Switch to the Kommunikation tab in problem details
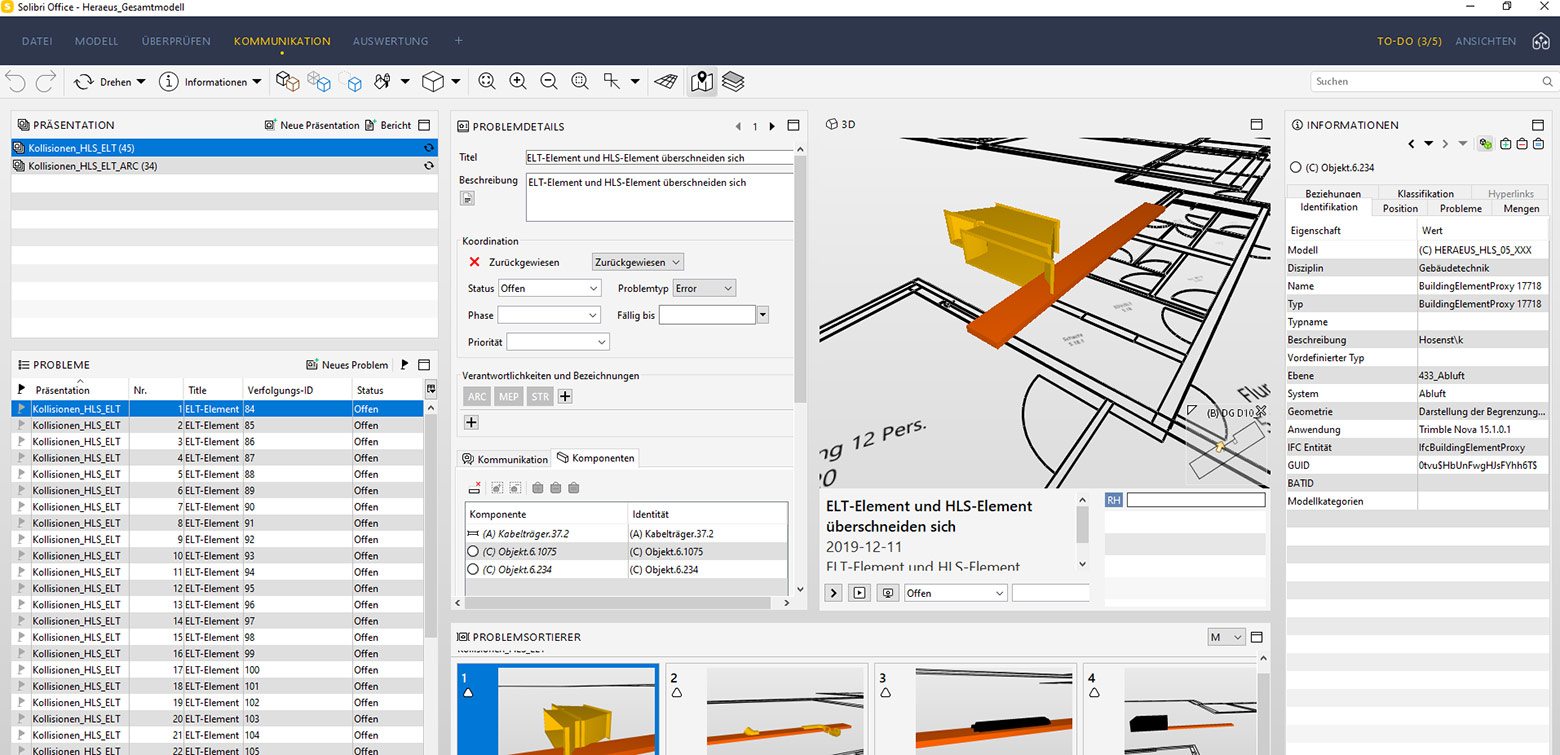The height and width of the screenshot is (755, 1560). click(x=505, y=459)
